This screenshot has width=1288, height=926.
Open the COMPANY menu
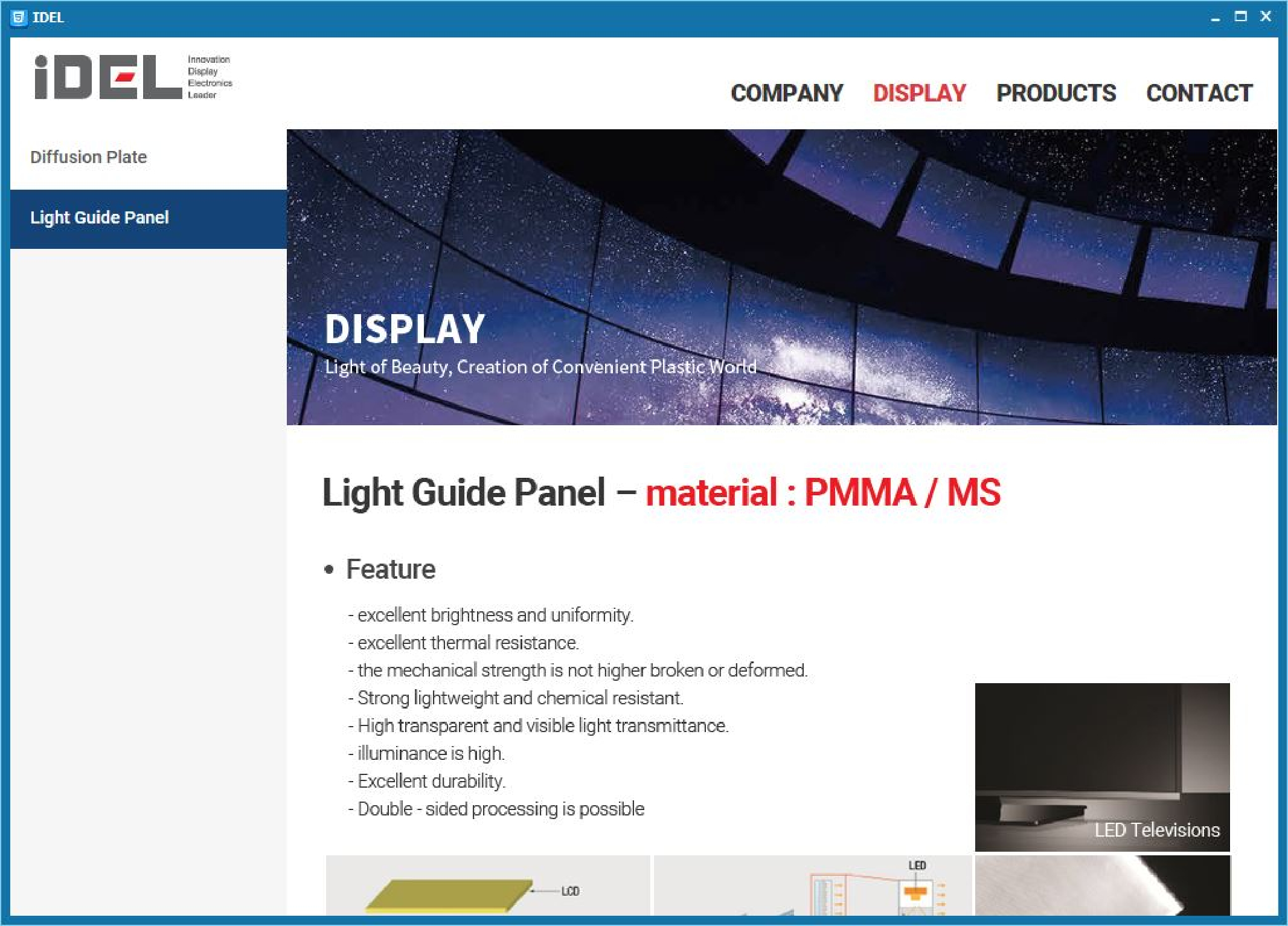click(x=787, y=93)
